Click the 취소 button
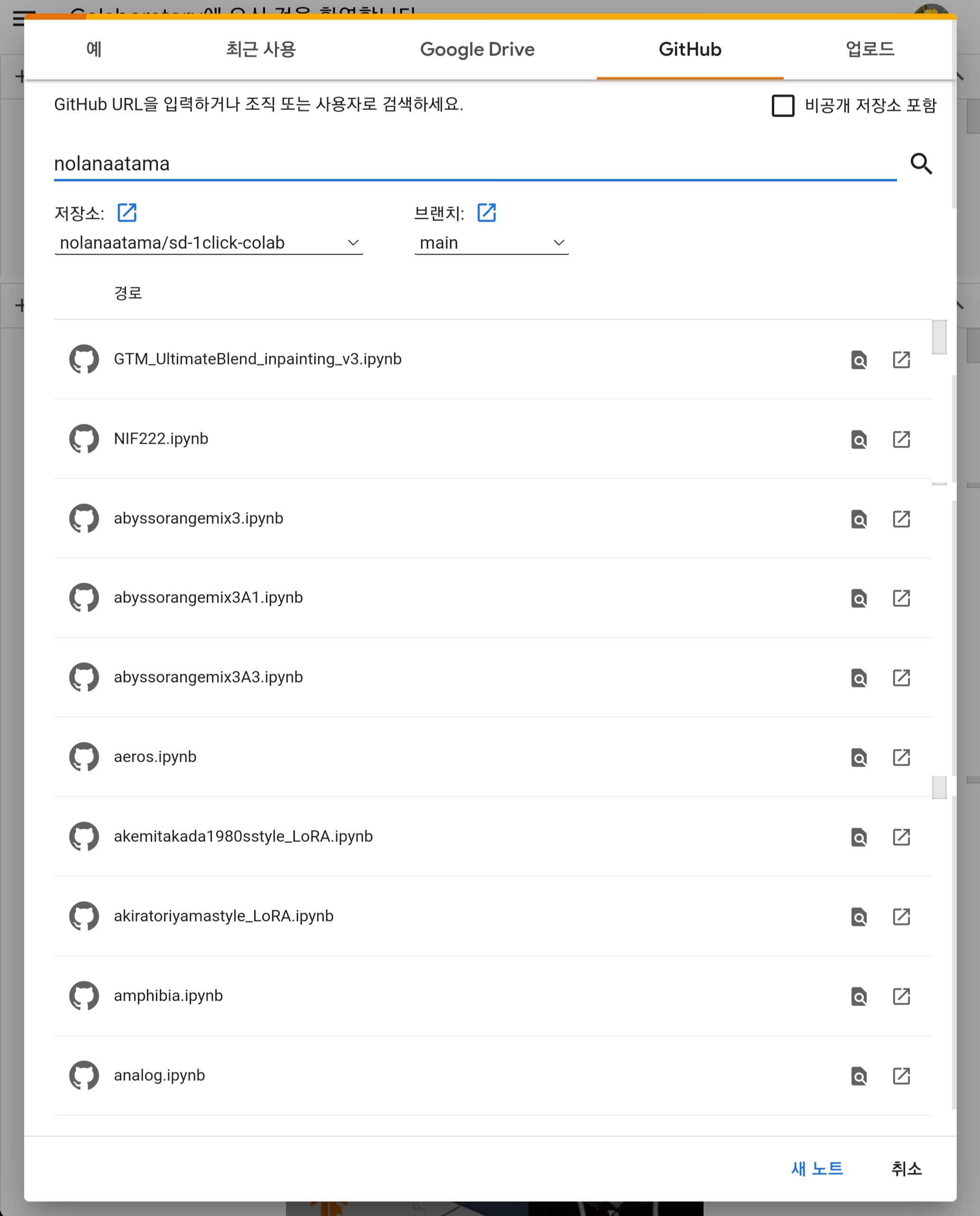 (906, 1168)
